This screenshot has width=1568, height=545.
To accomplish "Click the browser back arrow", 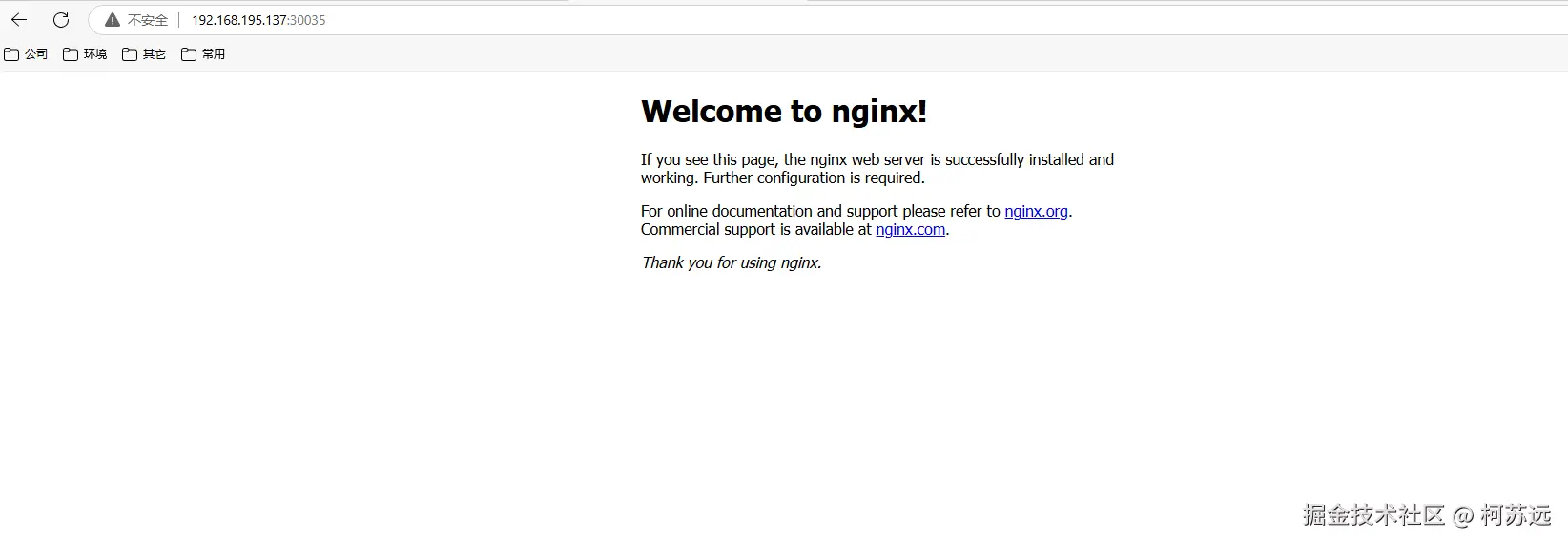I will 19,20.
